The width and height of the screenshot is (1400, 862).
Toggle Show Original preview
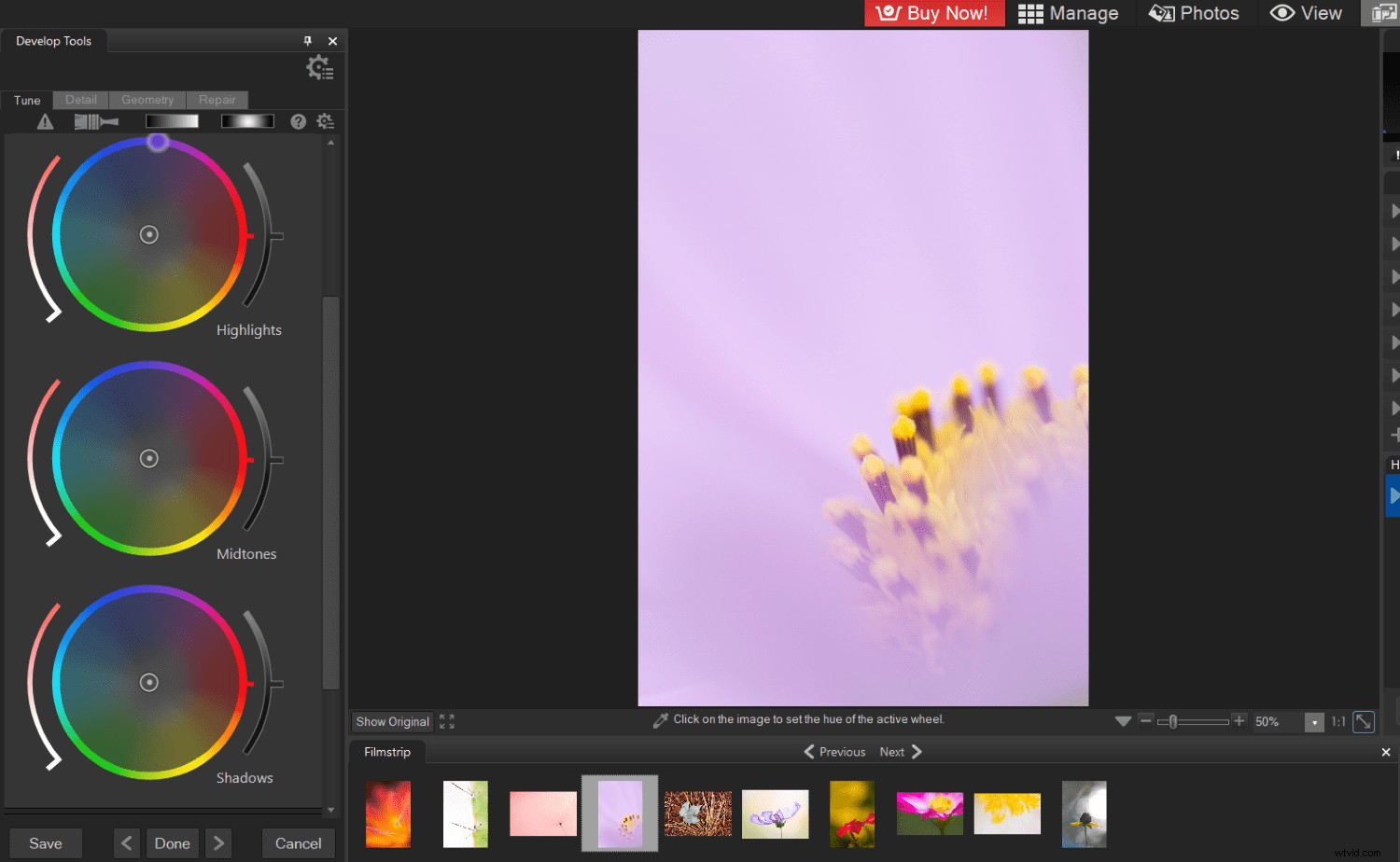[391, 720]
